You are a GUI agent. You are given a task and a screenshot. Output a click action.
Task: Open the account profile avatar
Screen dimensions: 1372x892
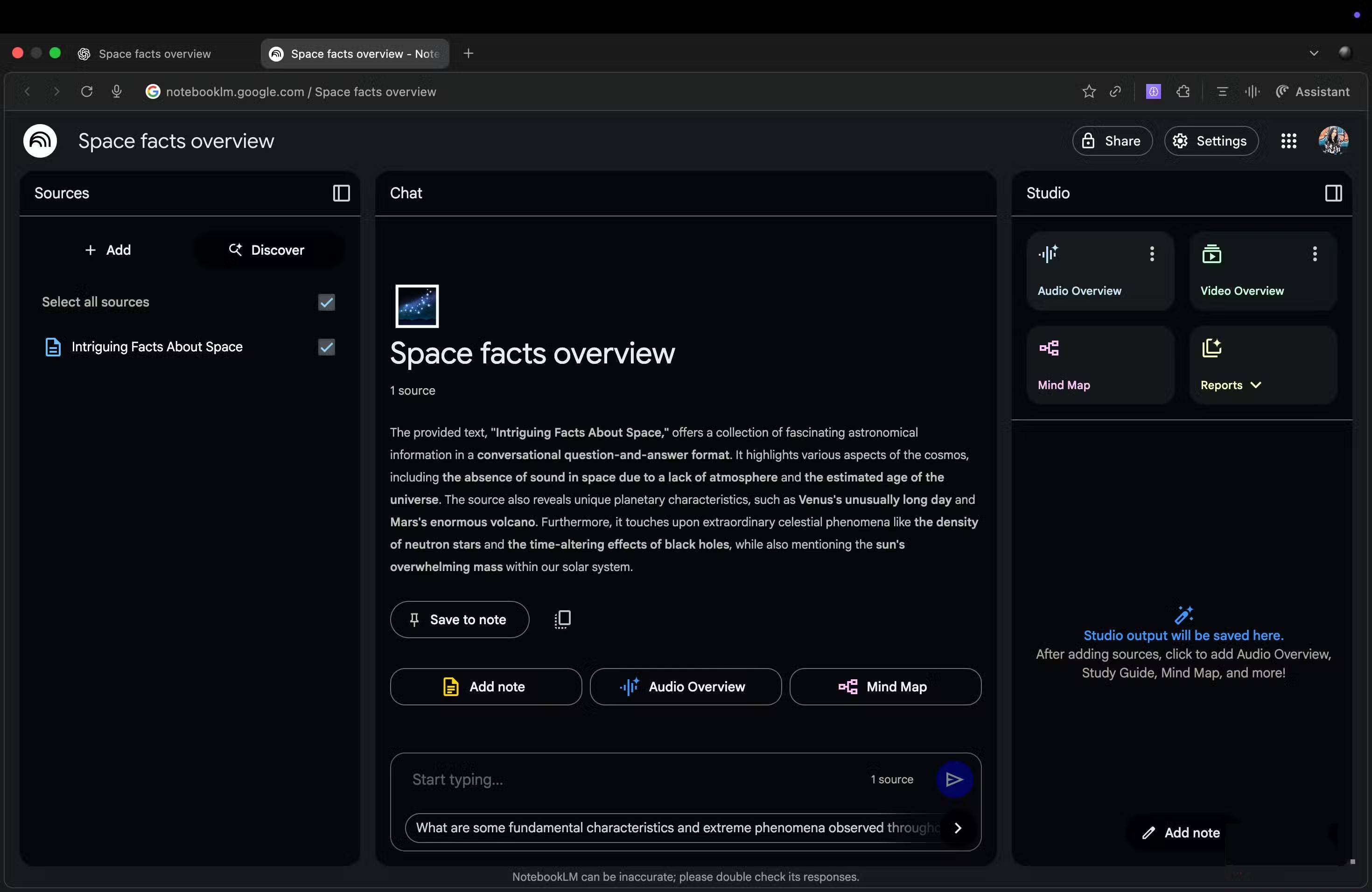point(1333,141)
